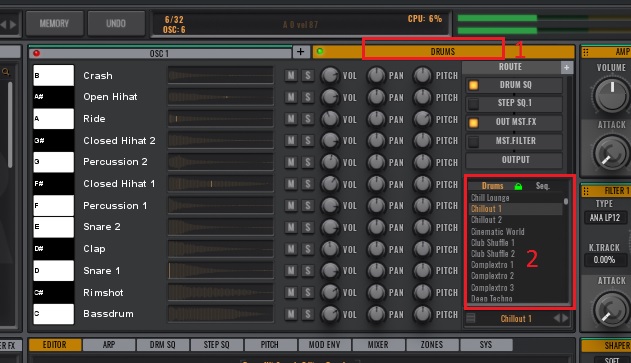Solo the Ride drum row
The width and height of the screenshot is (631, 363).
click(x=308, y=119)
